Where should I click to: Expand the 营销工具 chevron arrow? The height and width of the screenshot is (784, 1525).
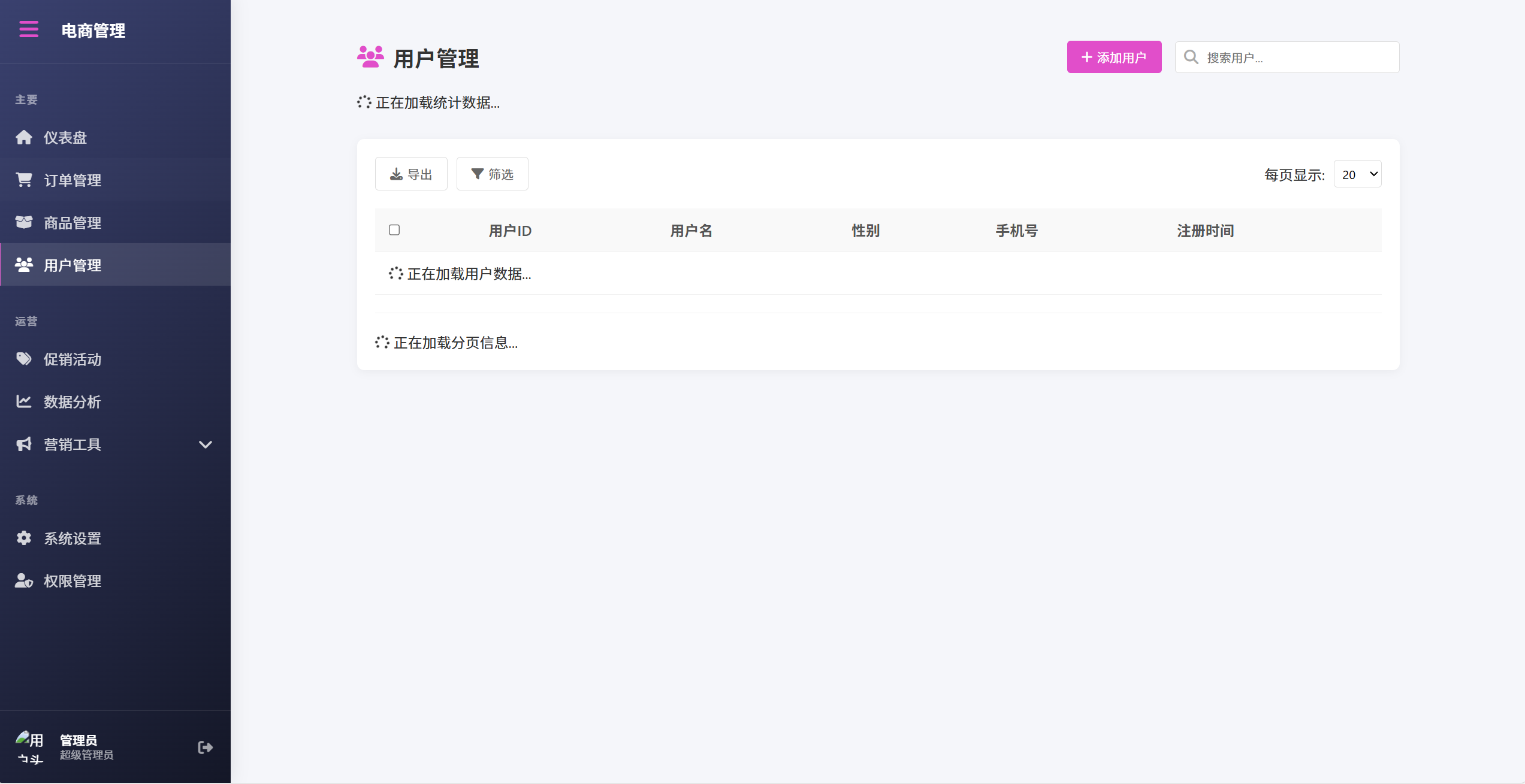click(206, 444)
